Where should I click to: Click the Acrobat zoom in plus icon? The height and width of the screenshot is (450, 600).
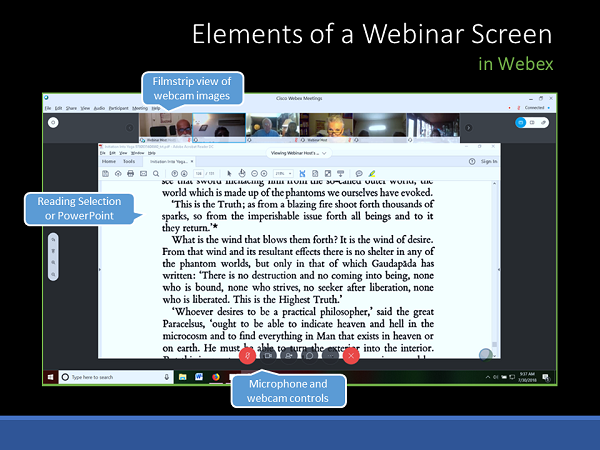[264, 174]
